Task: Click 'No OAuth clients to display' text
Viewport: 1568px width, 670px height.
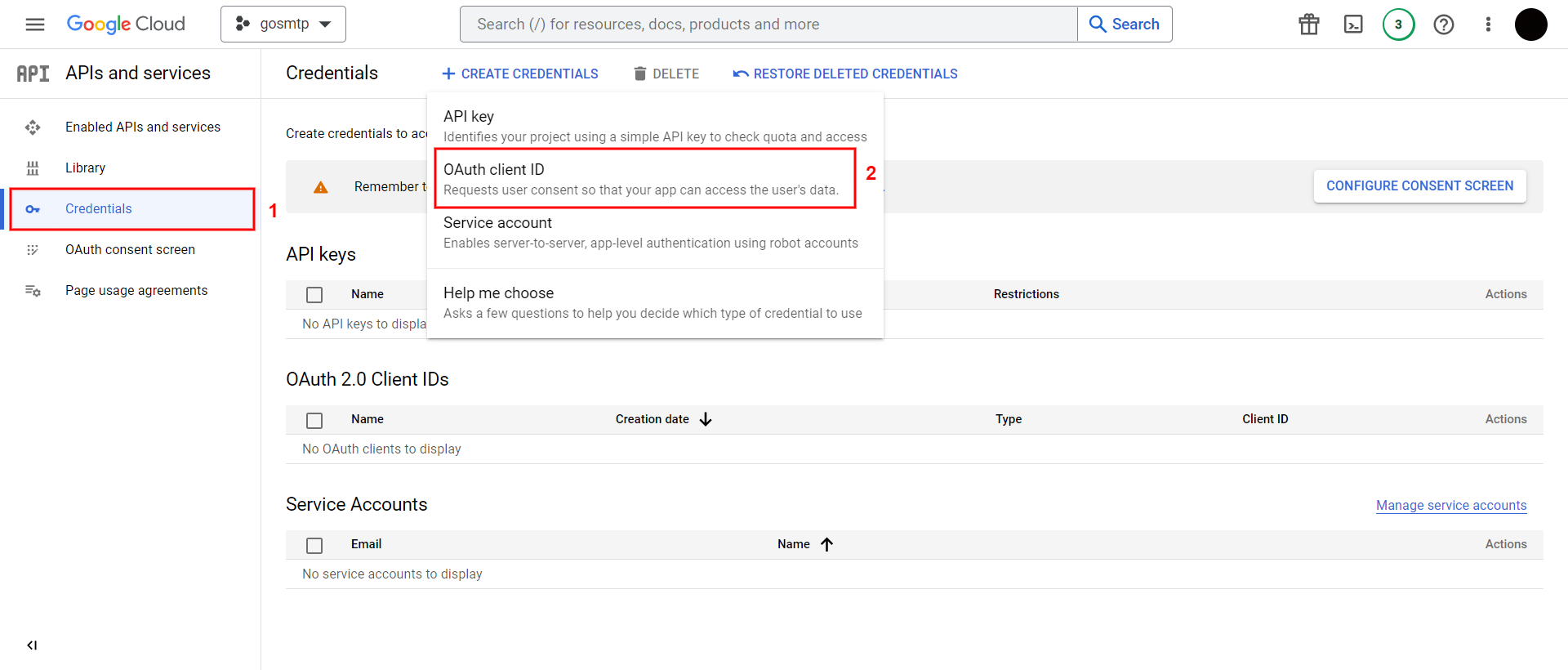Action: (381, 449)
